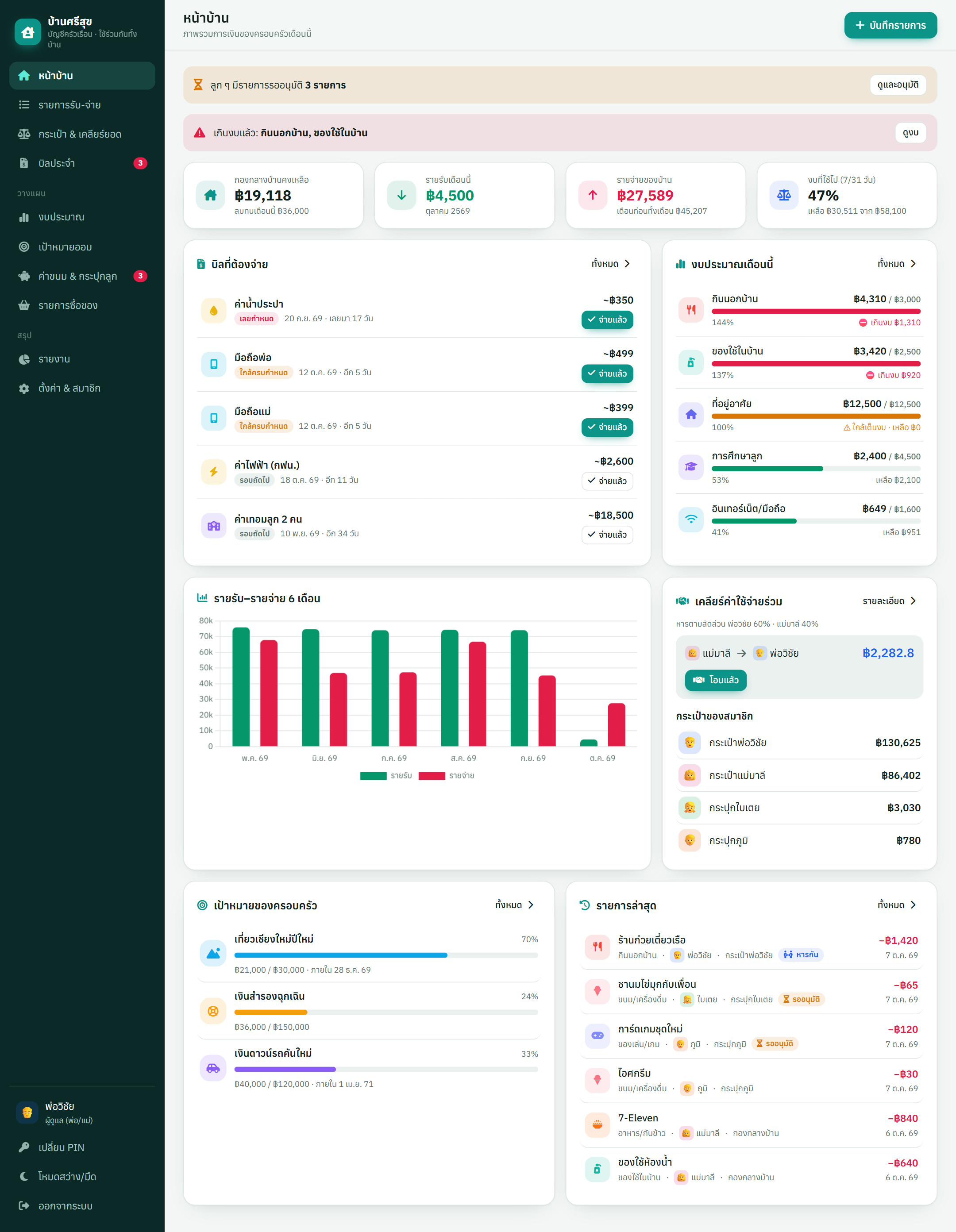The height and width of the screenshot is (1232, 956).
Task: Toggle จ่ายแล้ว for มือถือแม่ bill
Action: pyautogui.click(x=607, y=427)
